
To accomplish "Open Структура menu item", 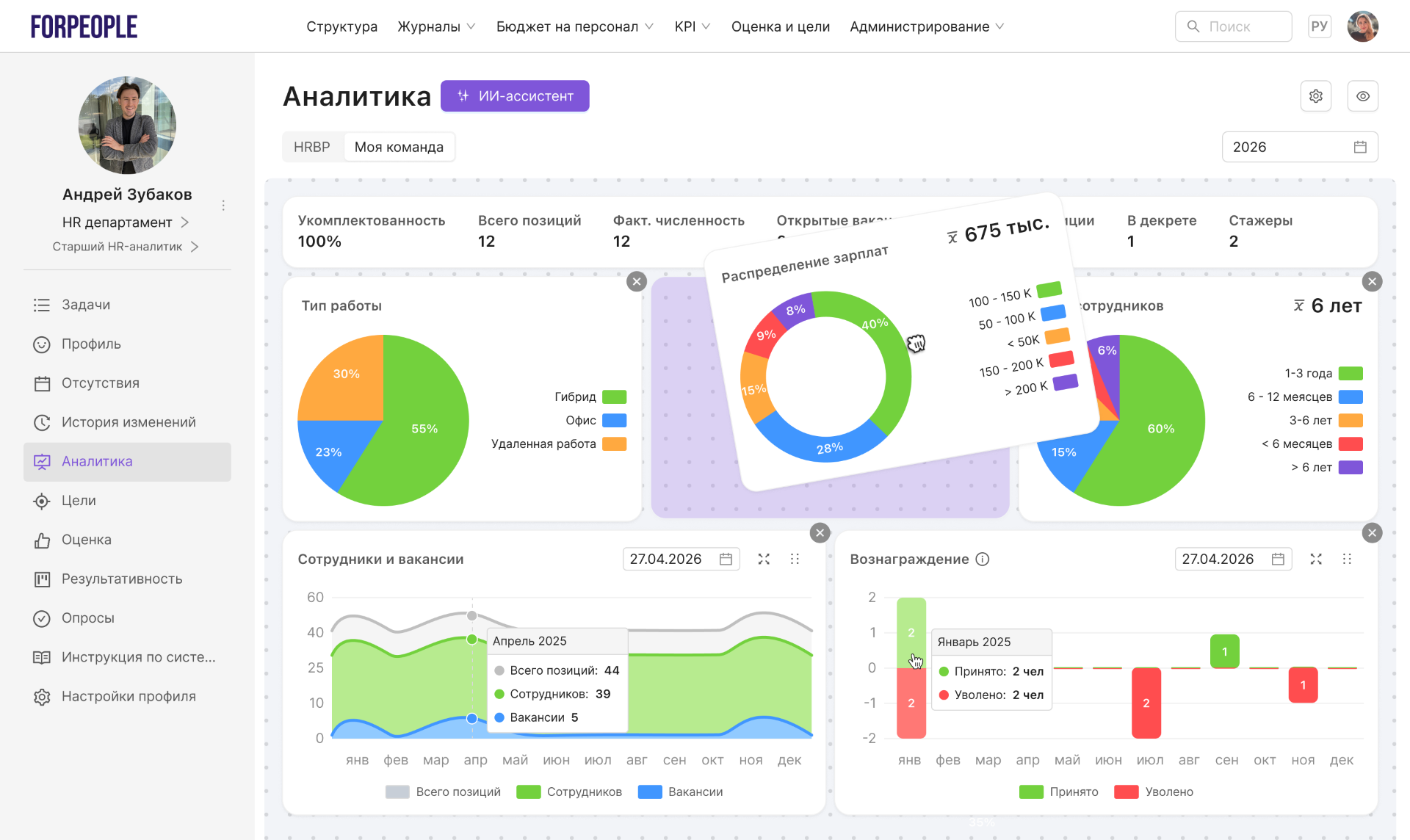I will (x=341, y=26).
